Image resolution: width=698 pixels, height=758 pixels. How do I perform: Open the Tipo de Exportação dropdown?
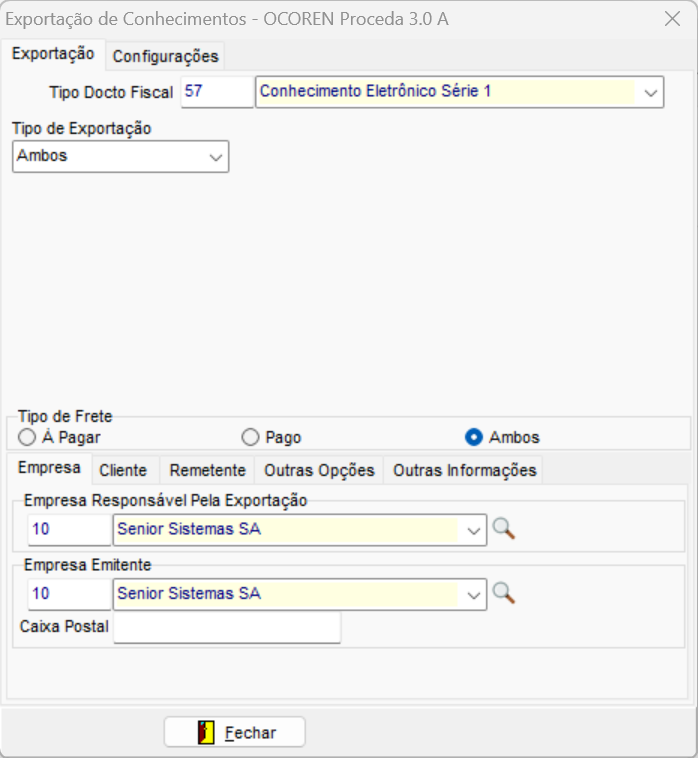[215, 157]
